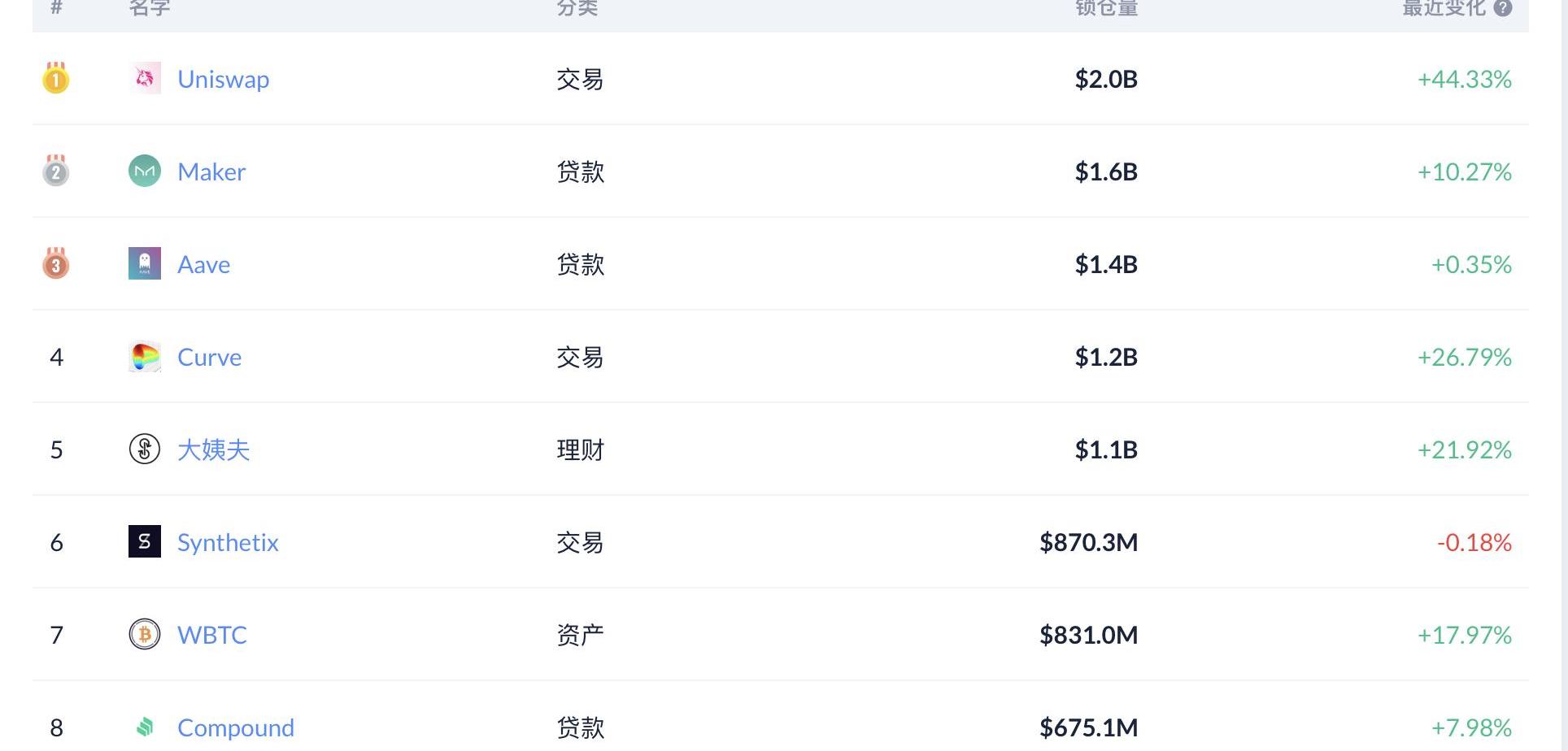The width and height of the screenshot is (1568, 751).
Task: Click the Uniswap unicorn logo icon
Action: (145, 78)
